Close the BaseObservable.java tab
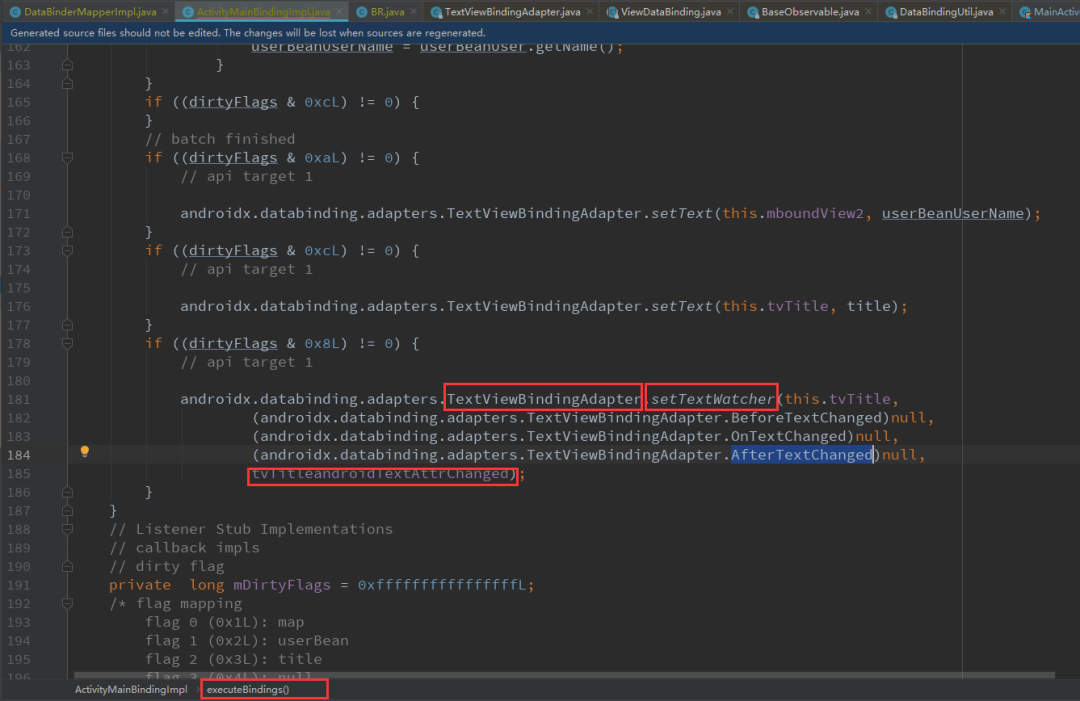This screenshot has height=701, width=1080. [868, 12]
